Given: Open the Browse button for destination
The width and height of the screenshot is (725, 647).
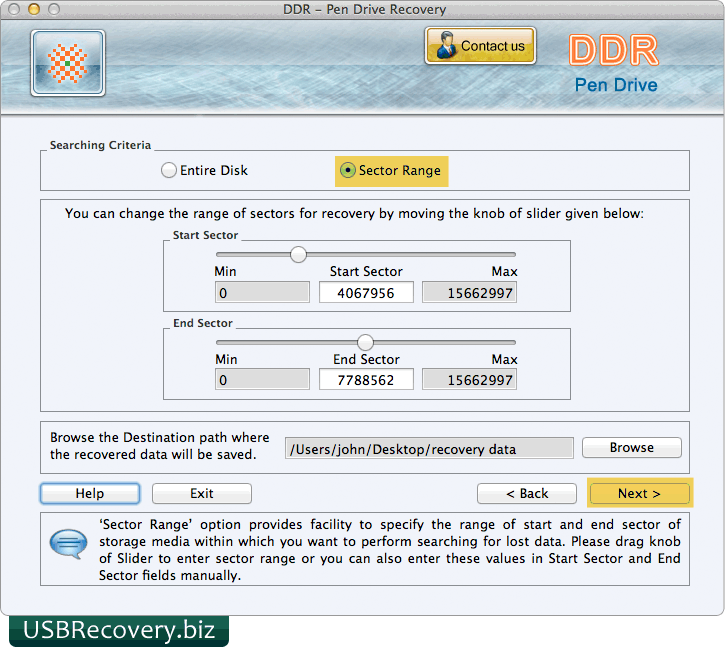Looking at the screenshot, I should pyautogui.click(x=632, y=448).
